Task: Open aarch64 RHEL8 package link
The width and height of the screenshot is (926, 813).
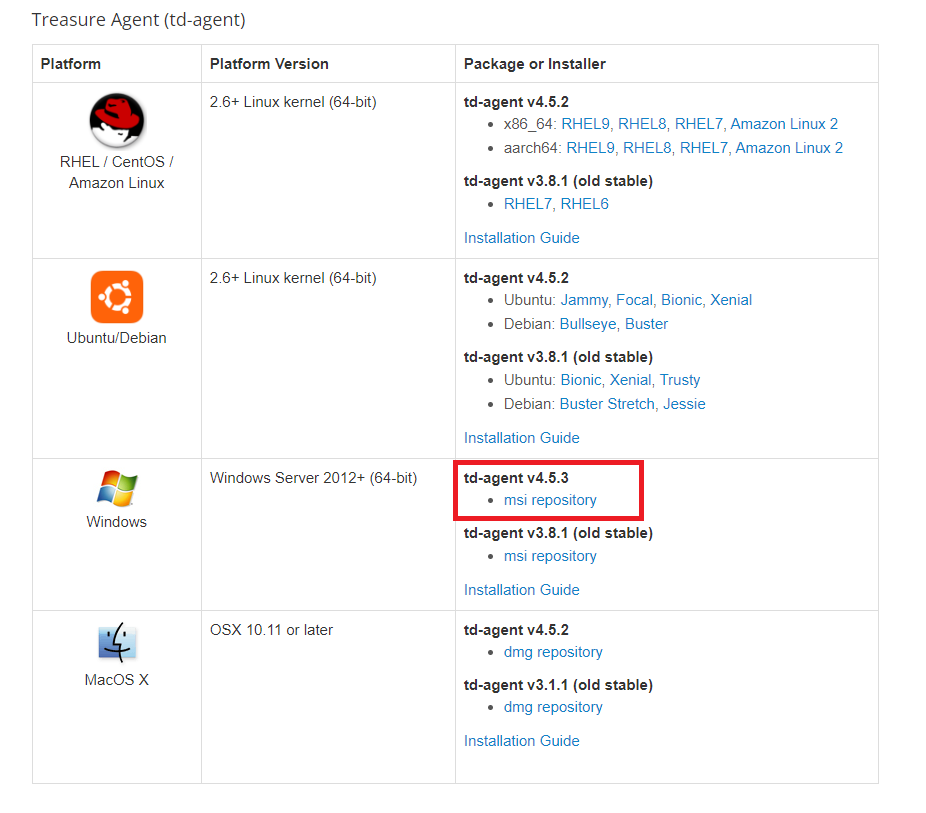Action: pyautogui.click(x=647, y=148)
